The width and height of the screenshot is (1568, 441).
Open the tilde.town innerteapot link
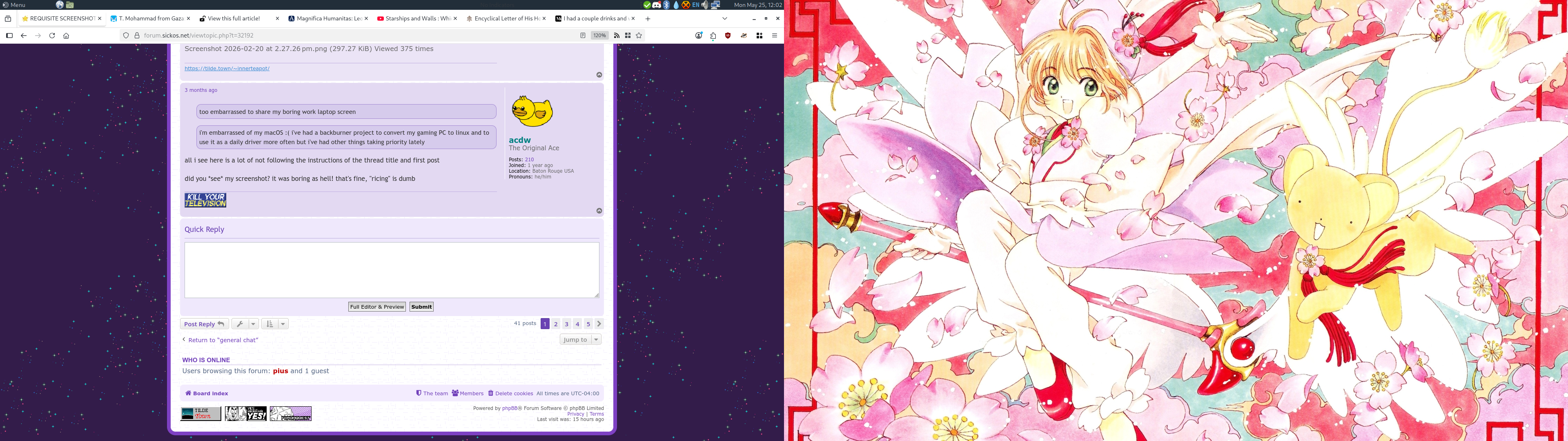pyautogui.click(x=227, y=68)
